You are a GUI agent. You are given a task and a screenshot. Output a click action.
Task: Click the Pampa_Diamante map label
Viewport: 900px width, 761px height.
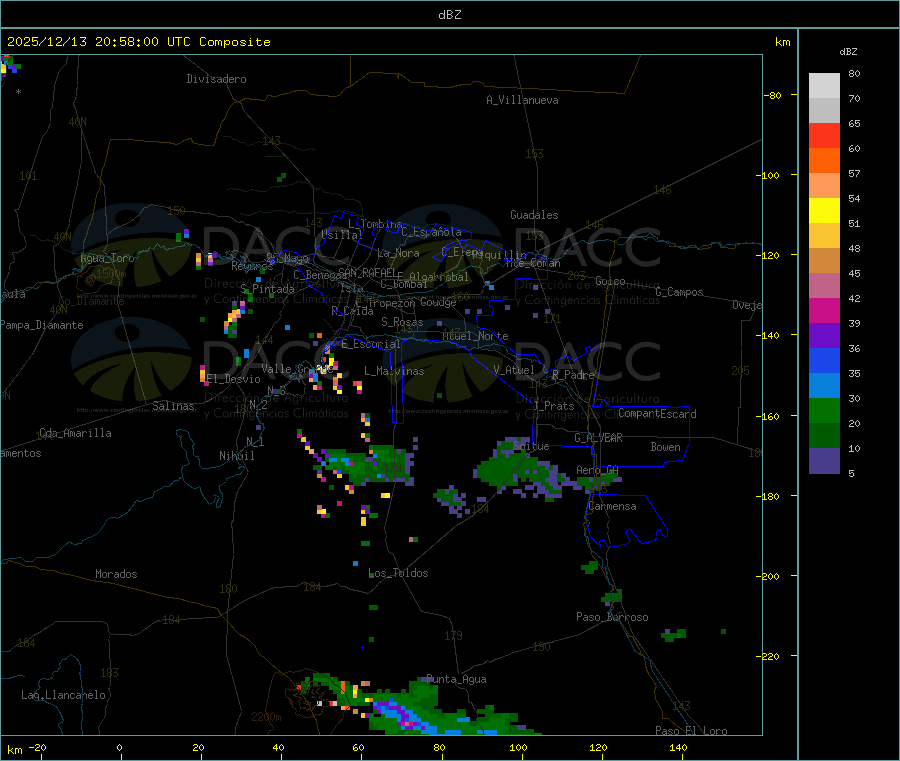coord(42,325)
